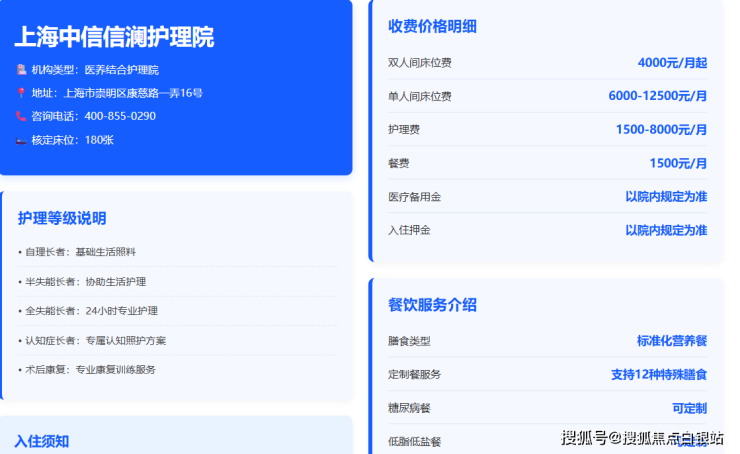
Task: Click the value 标准化营养餐
Action: [672, 341]
